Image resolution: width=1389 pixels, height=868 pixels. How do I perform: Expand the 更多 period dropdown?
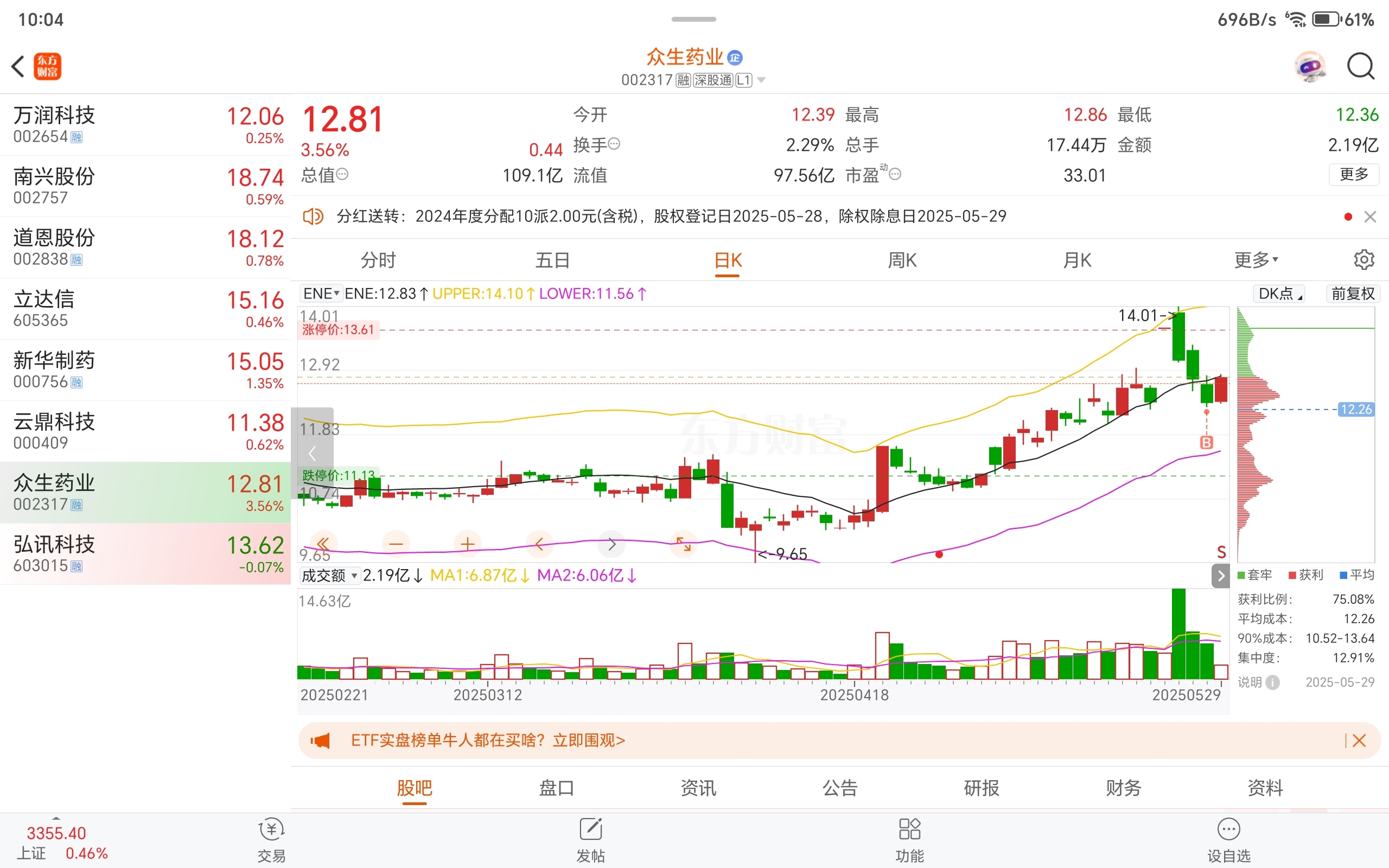click(x=1257, y=260)
